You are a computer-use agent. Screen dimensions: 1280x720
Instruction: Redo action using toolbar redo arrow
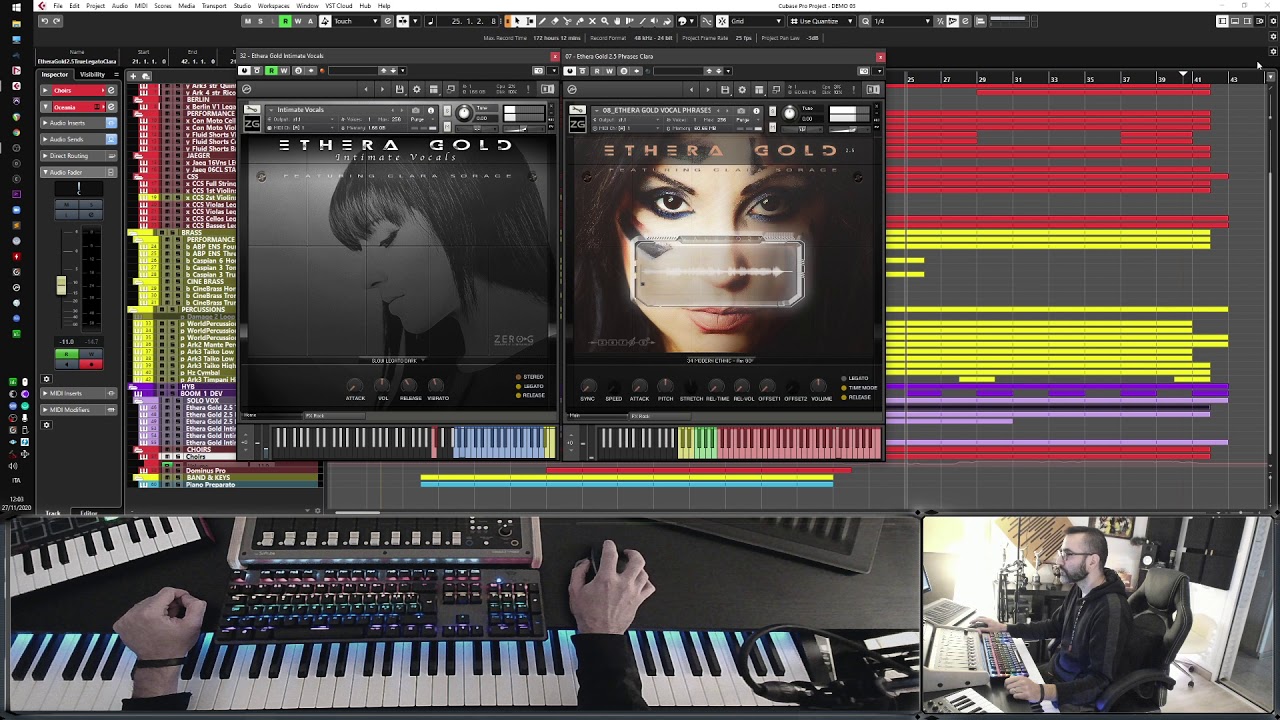57,21
